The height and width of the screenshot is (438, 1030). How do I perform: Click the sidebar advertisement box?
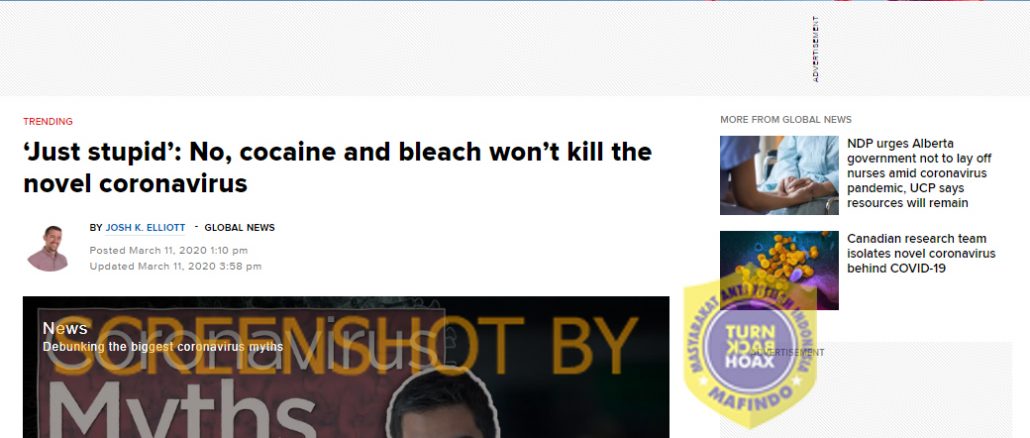tap(866, 390)
